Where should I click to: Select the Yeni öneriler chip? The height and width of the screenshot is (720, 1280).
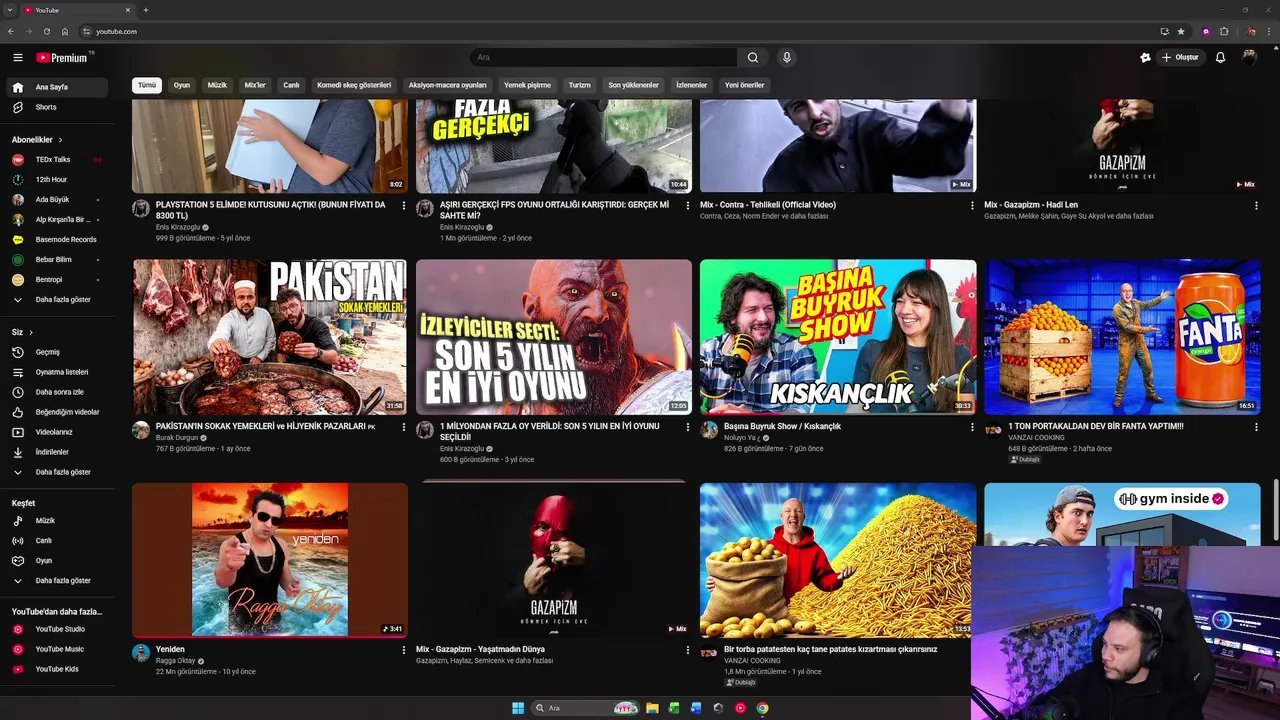coord(745,85)
